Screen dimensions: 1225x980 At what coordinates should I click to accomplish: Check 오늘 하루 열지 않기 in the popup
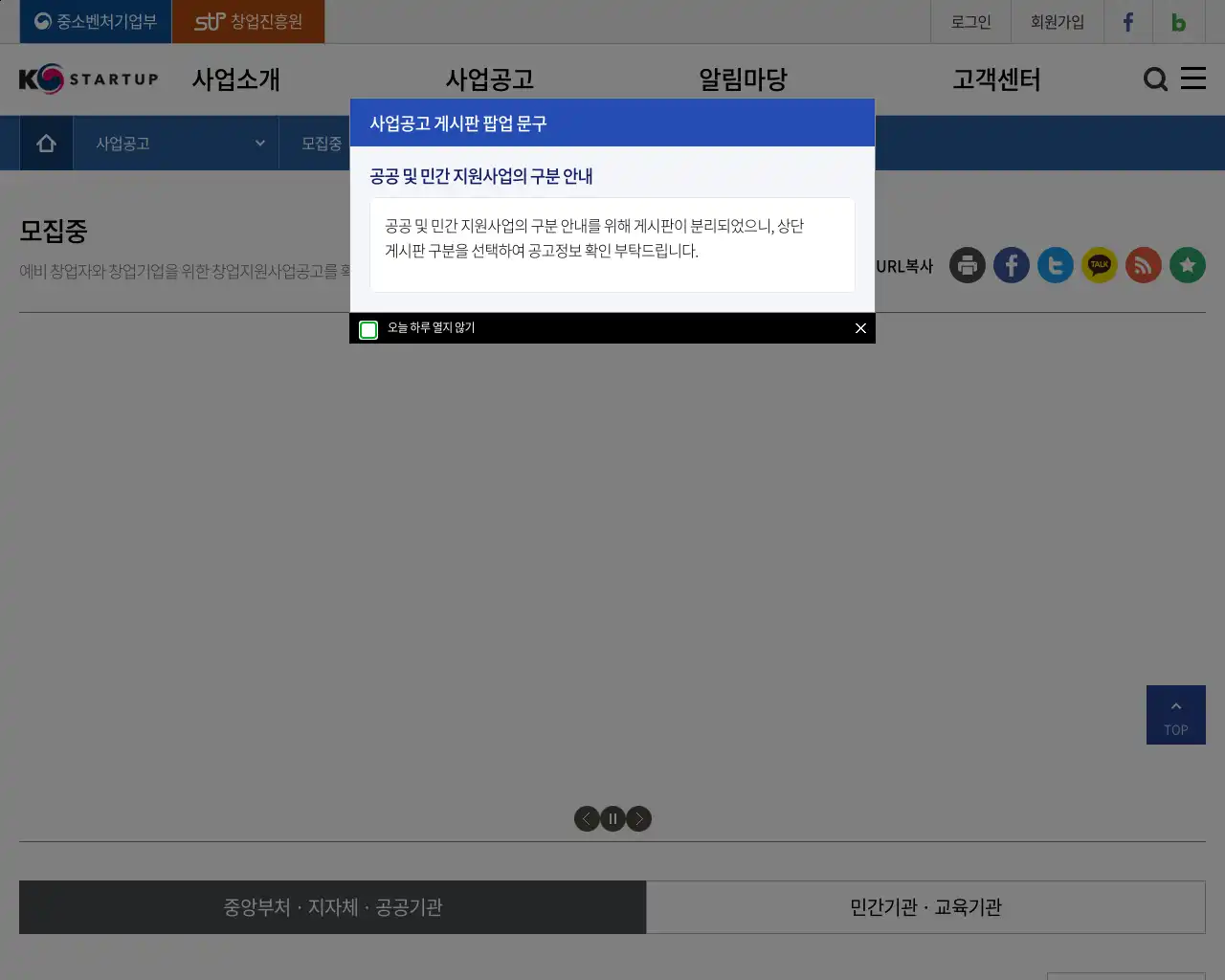pos(368,328)
